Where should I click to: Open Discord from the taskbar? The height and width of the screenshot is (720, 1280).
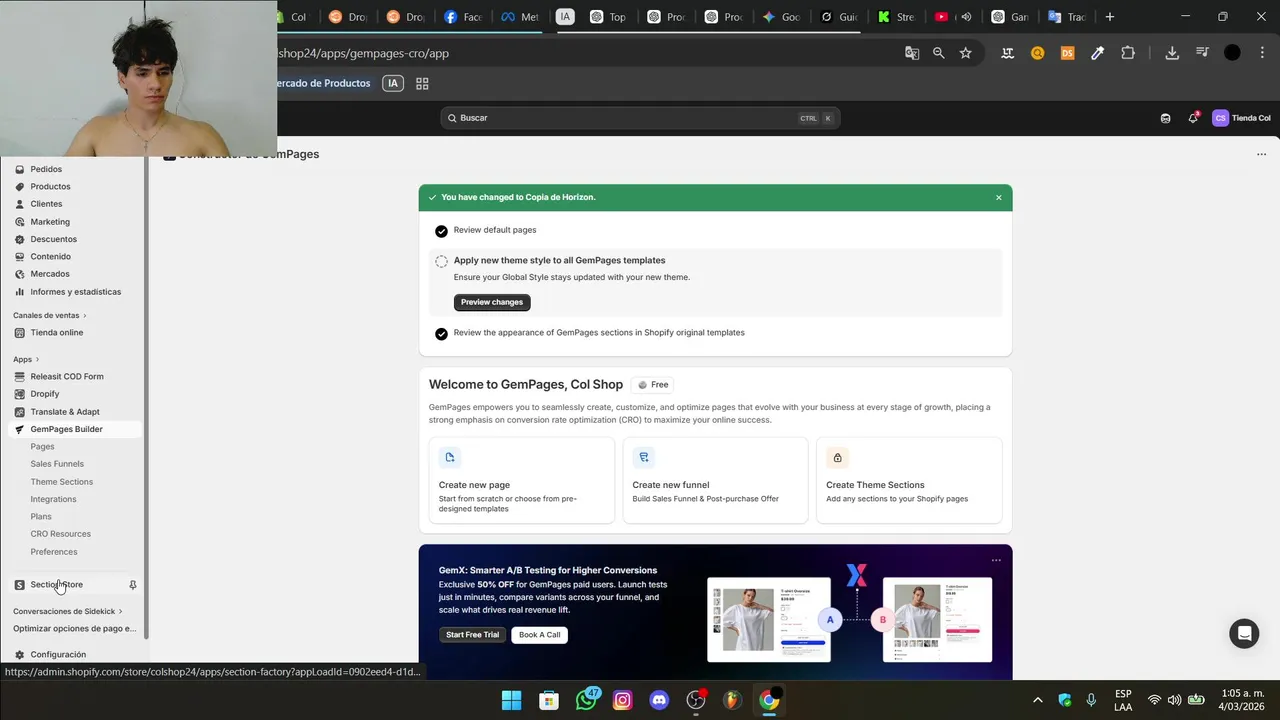pos(659,700)
